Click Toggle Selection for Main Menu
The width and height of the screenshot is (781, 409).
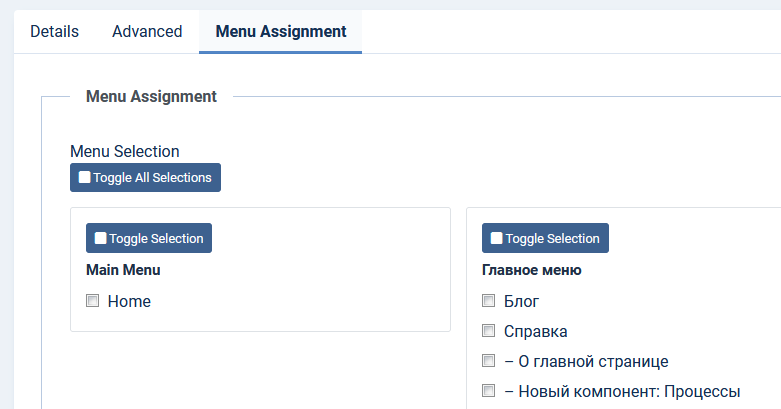tap(149, 238)
